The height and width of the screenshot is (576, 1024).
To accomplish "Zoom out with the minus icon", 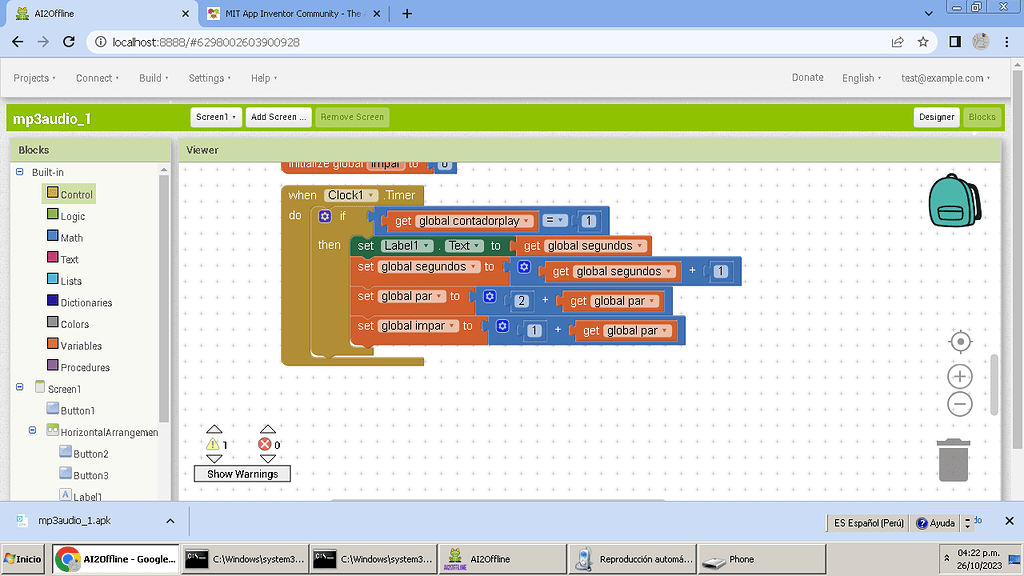I will tap(960, 404).
